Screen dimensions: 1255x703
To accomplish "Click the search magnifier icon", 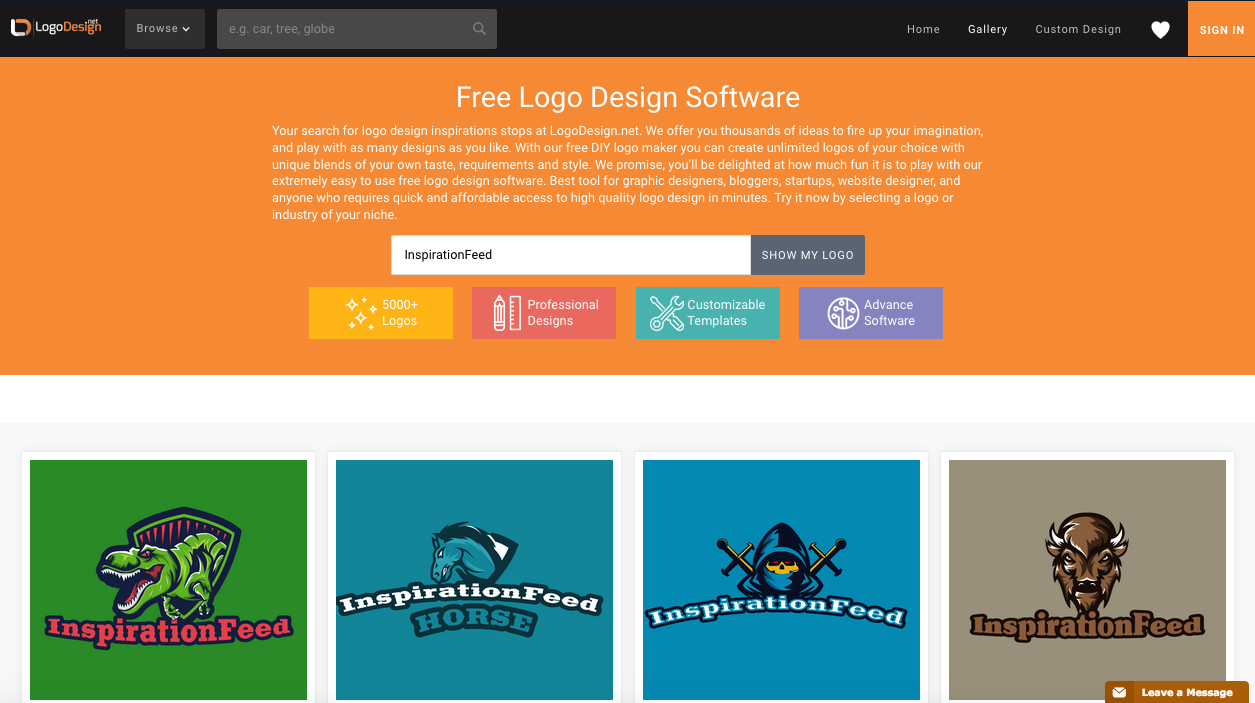I will click(x=479, y=28).
